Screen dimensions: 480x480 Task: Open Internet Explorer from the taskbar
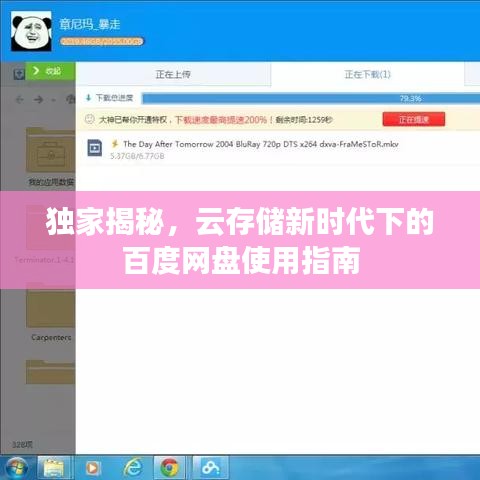(x=133, y=467)
